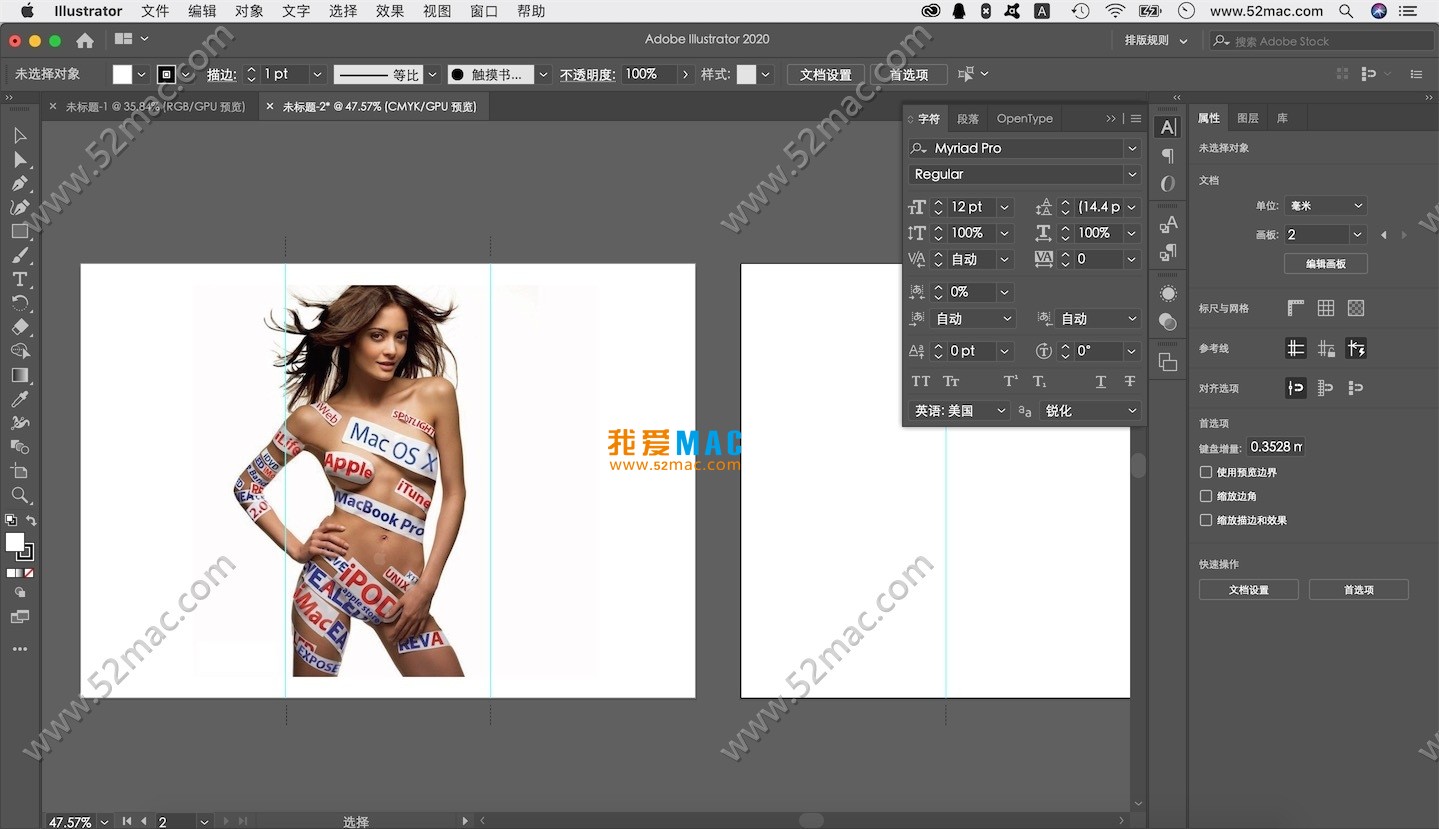Select the Paintbrush tool

20,255
